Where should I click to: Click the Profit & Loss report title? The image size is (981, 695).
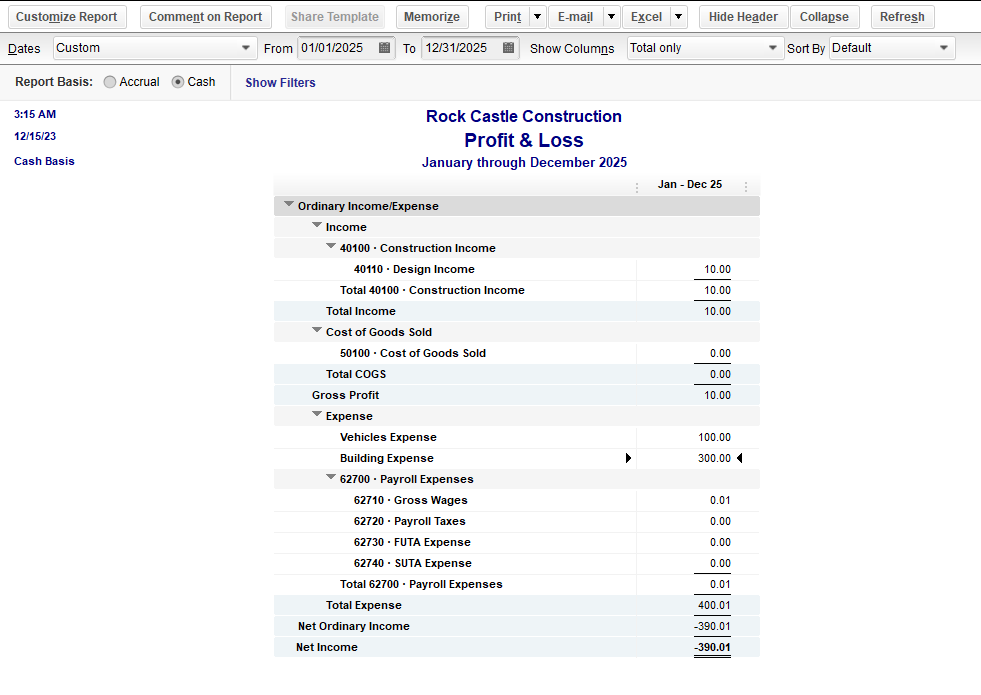pyautogui.click(x=524, y=140)
